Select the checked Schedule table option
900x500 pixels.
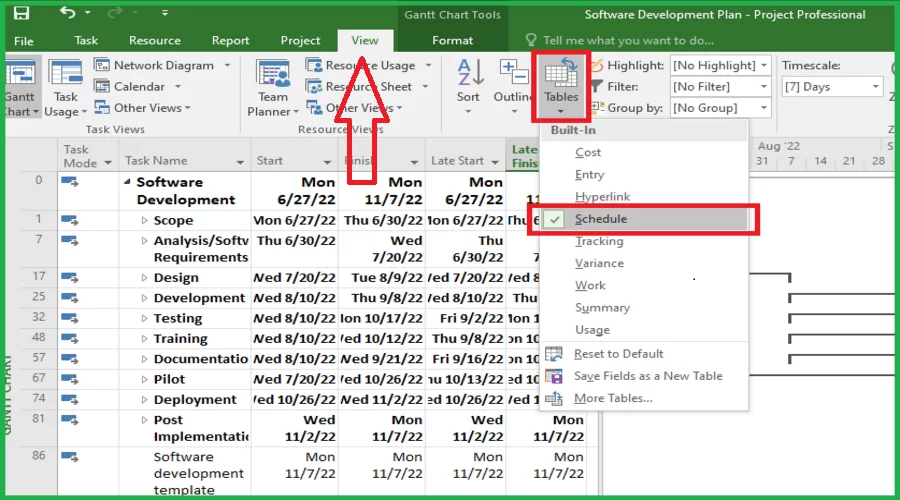(601, 219)
